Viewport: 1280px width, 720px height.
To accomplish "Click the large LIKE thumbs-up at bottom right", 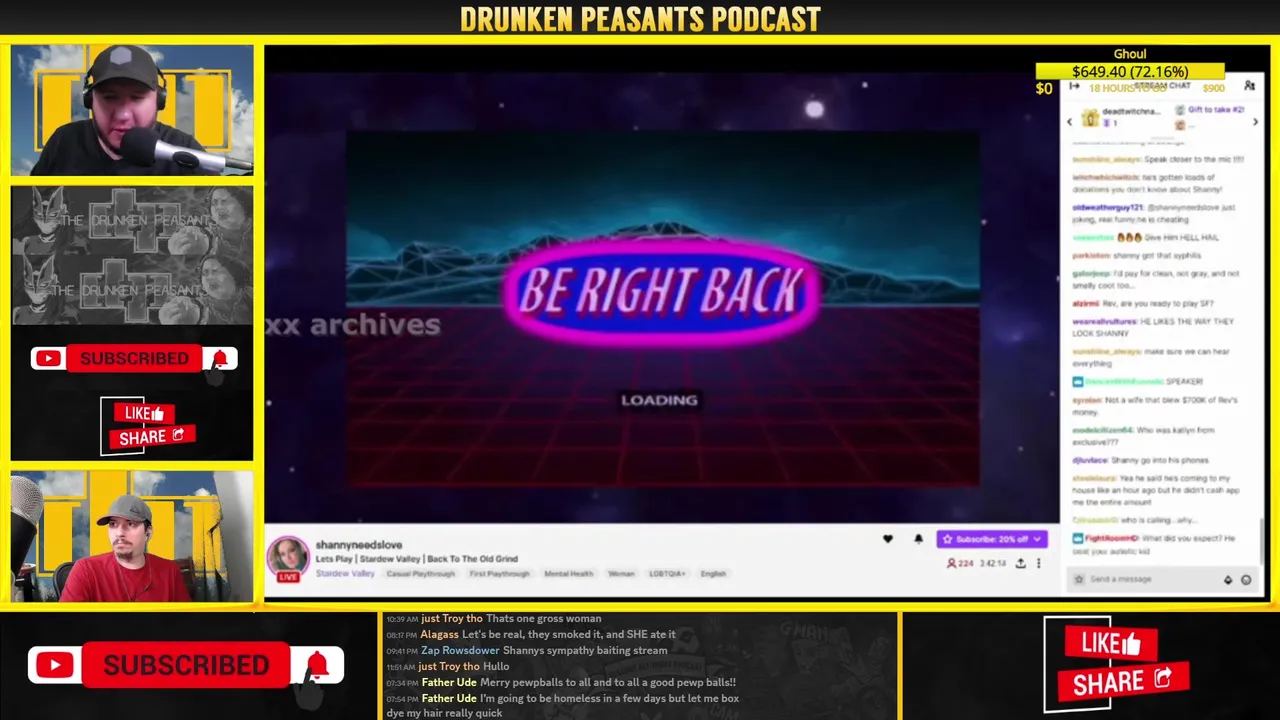I will coord(1109,645).
